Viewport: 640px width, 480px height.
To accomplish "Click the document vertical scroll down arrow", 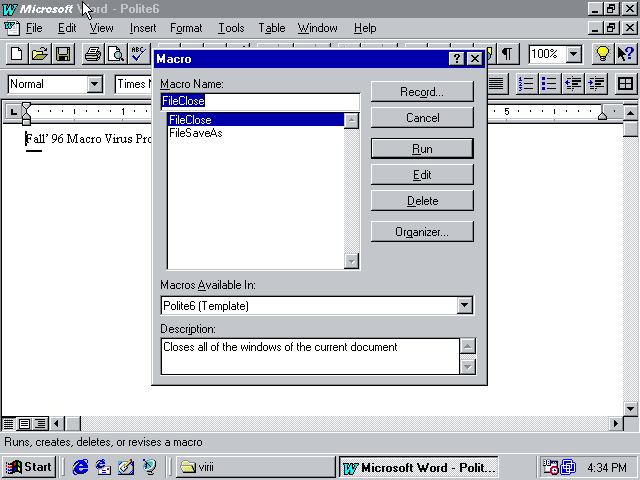I will pyautogui.click(x=630, y=409).
